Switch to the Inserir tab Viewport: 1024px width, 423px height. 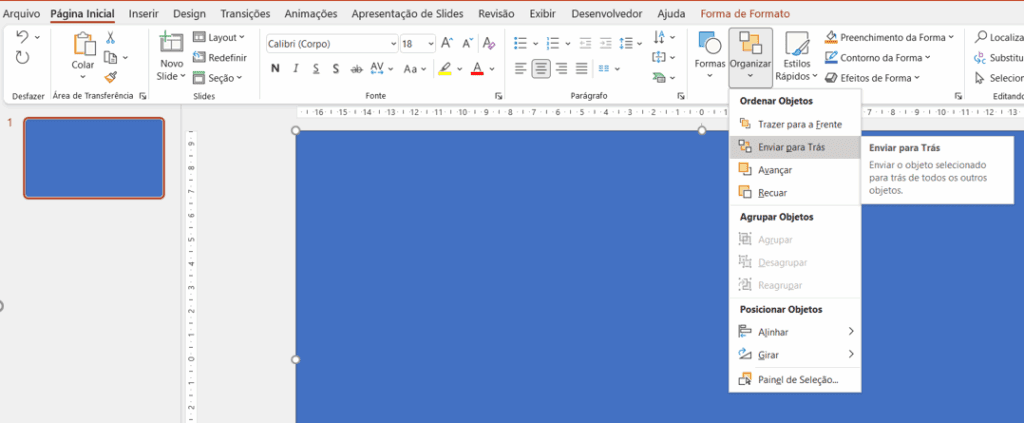pyautogui.click(x=144, y=14)
